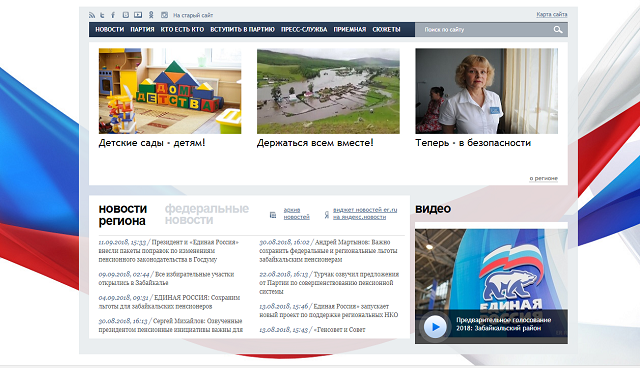
Task: Click the news archive calendar icon
Action: tap(273, 215)
